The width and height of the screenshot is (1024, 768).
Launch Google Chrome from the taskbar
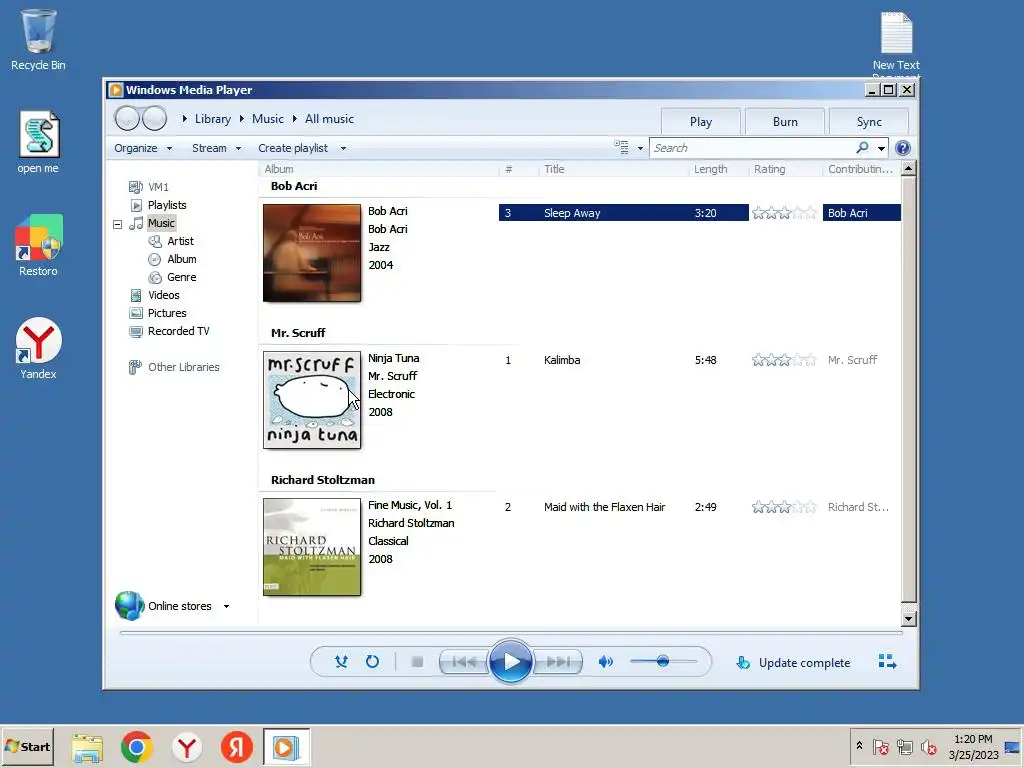pos(136,747)
